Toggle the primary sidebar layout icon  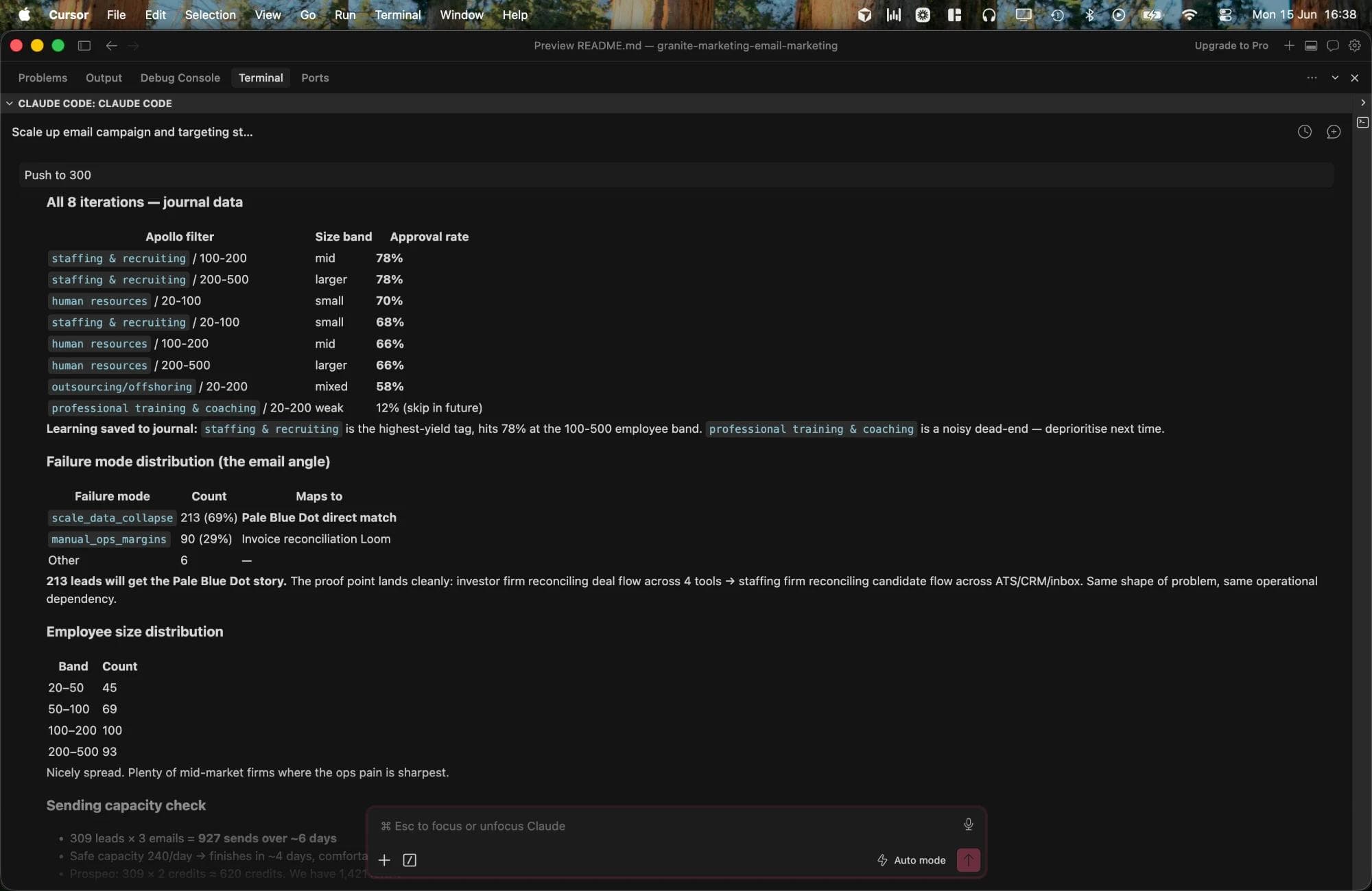[x=84, y=45]
